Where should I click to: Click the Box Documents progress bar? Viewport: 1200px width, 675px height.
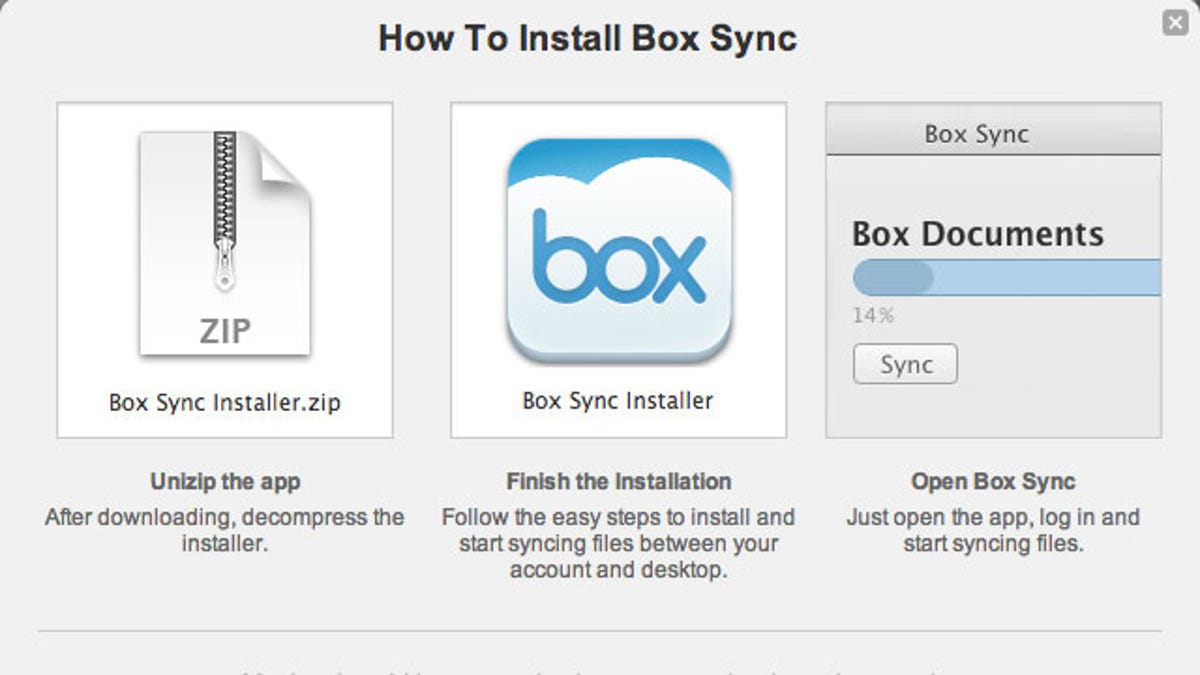(x=1007, y=277)
